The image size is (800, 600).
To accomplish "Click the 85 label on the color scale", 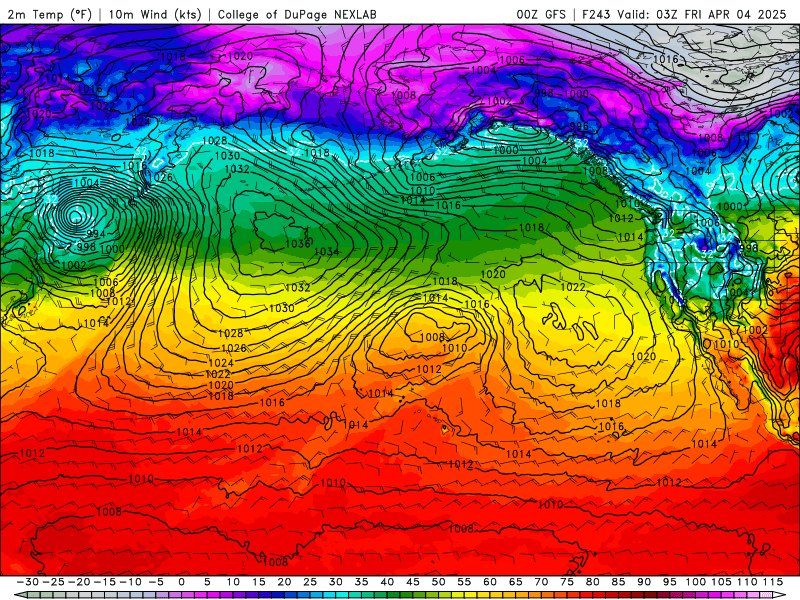I will pos(618,582).
